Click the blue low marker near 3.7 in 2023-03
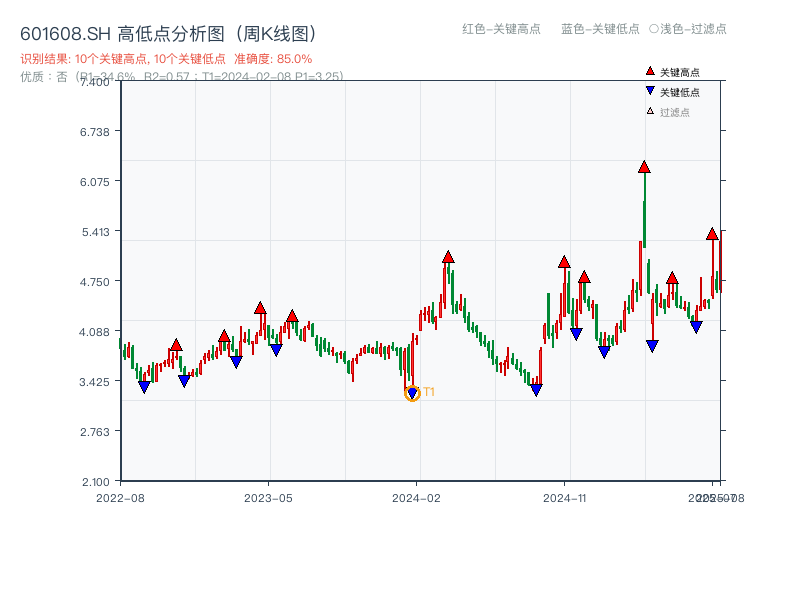 [x=236, y=362]
